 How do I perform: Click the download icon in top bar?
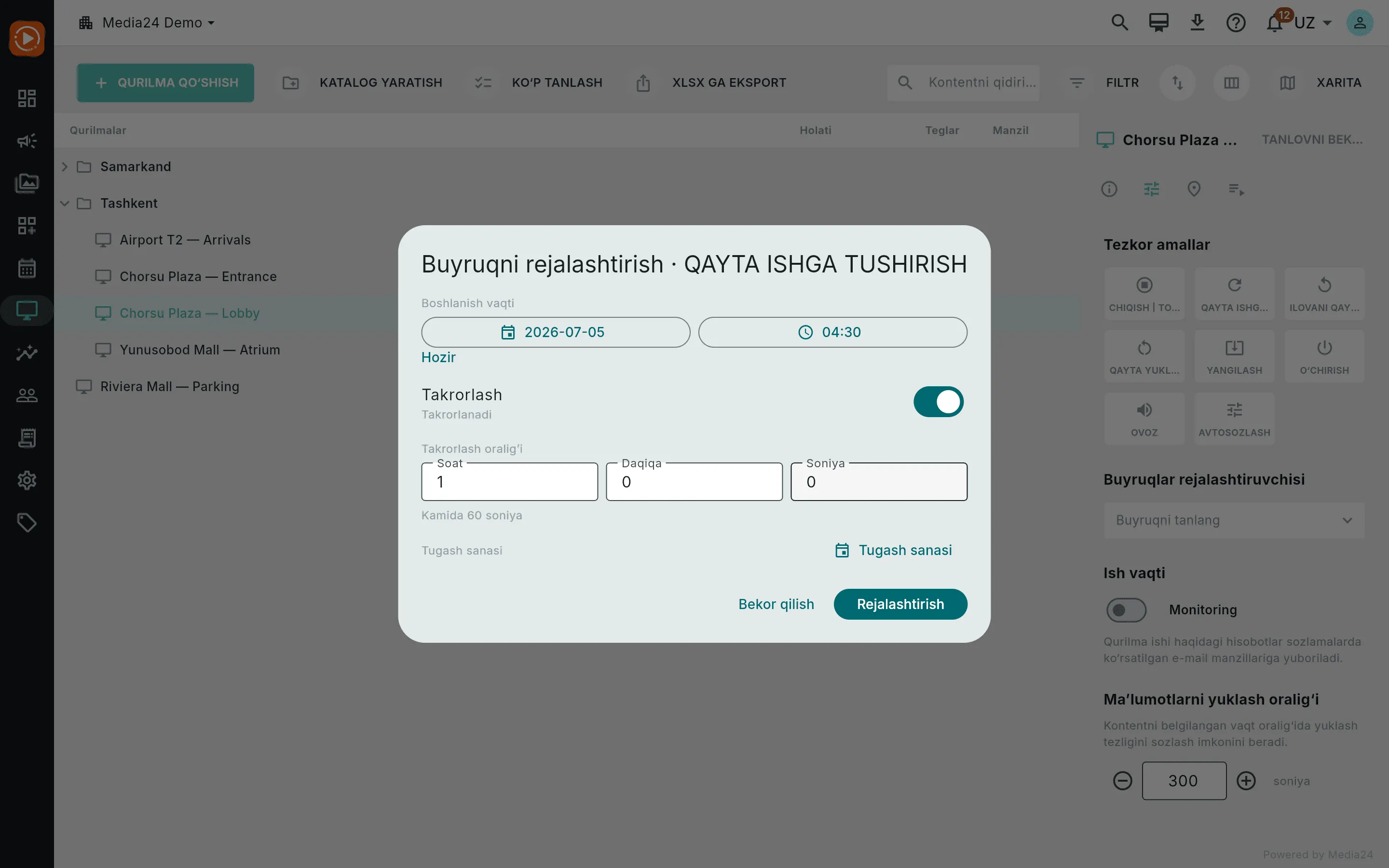click(1198, 23)
